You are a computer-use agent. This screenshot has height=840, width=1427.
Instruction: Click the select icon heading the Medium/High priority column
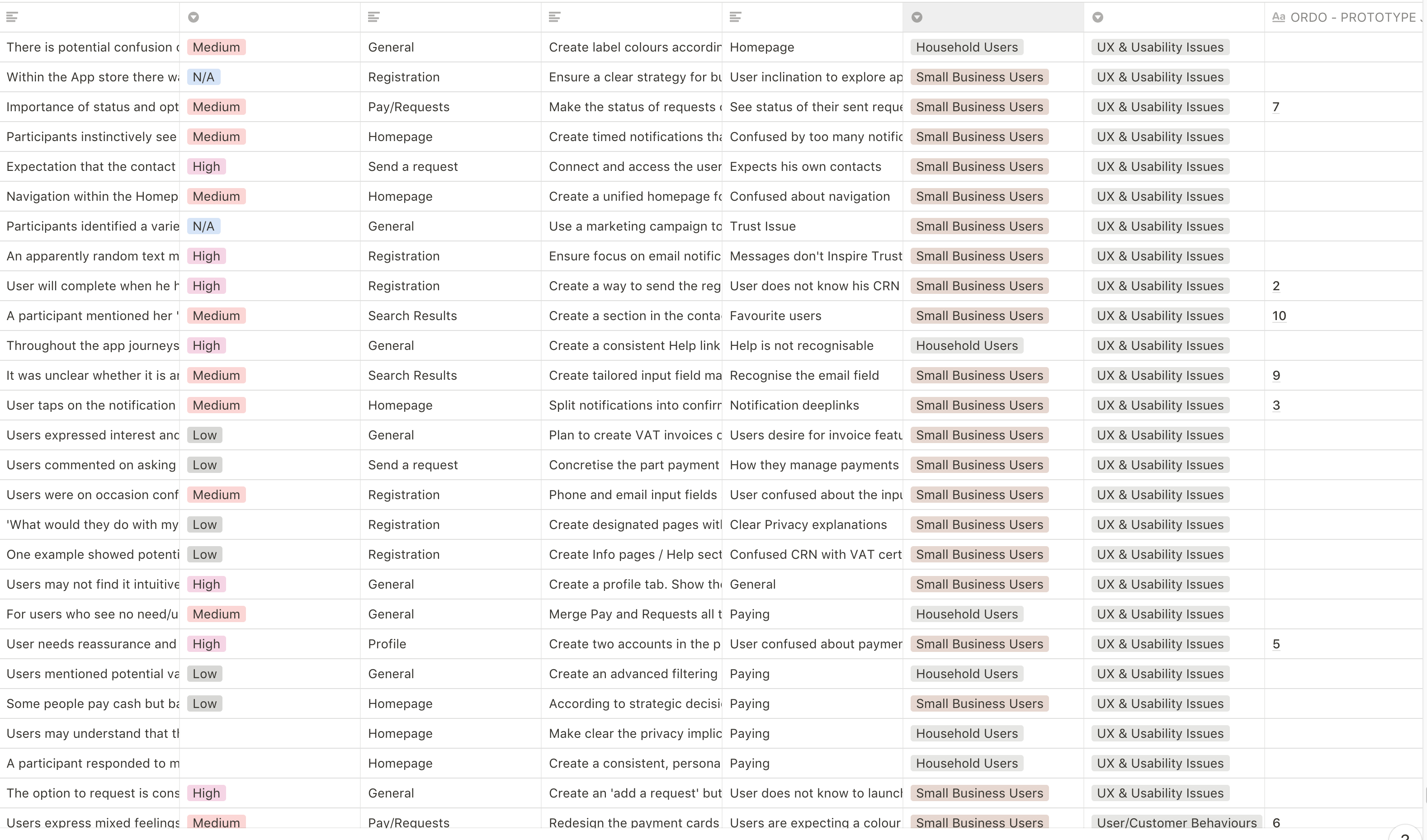click(x=194, y=17)
